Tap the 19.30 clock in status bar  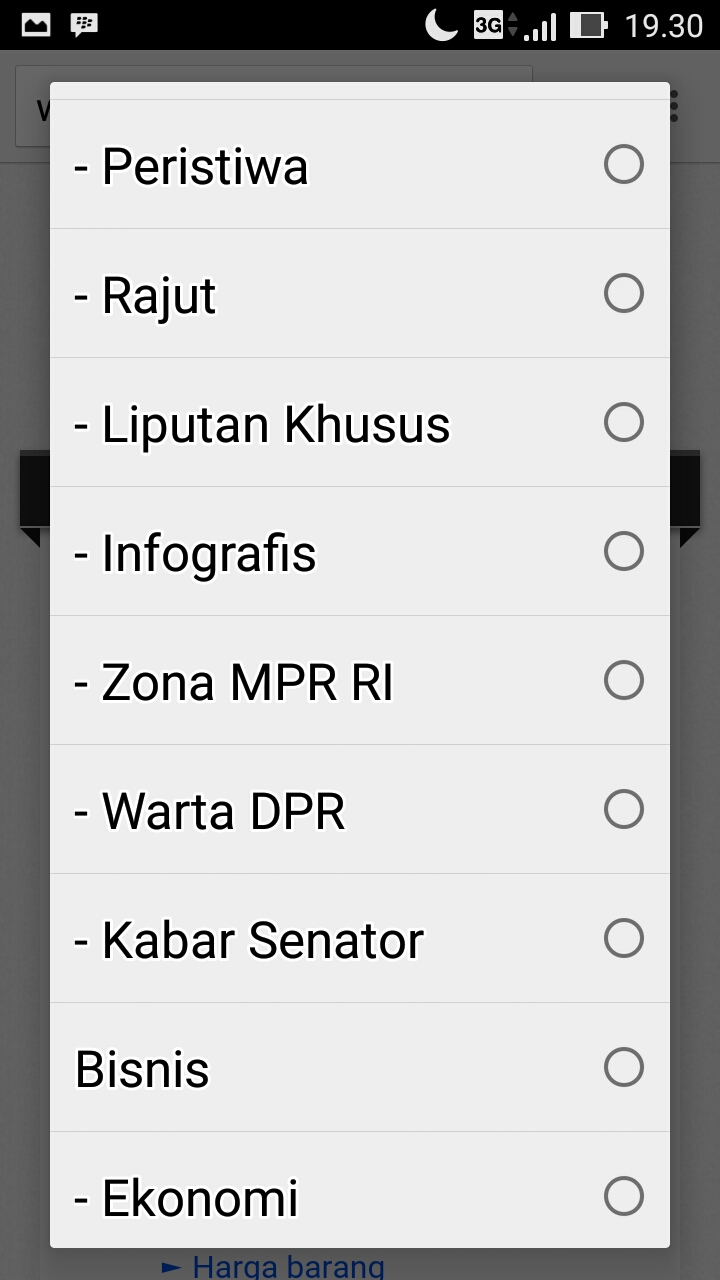[x=663, y=25]
